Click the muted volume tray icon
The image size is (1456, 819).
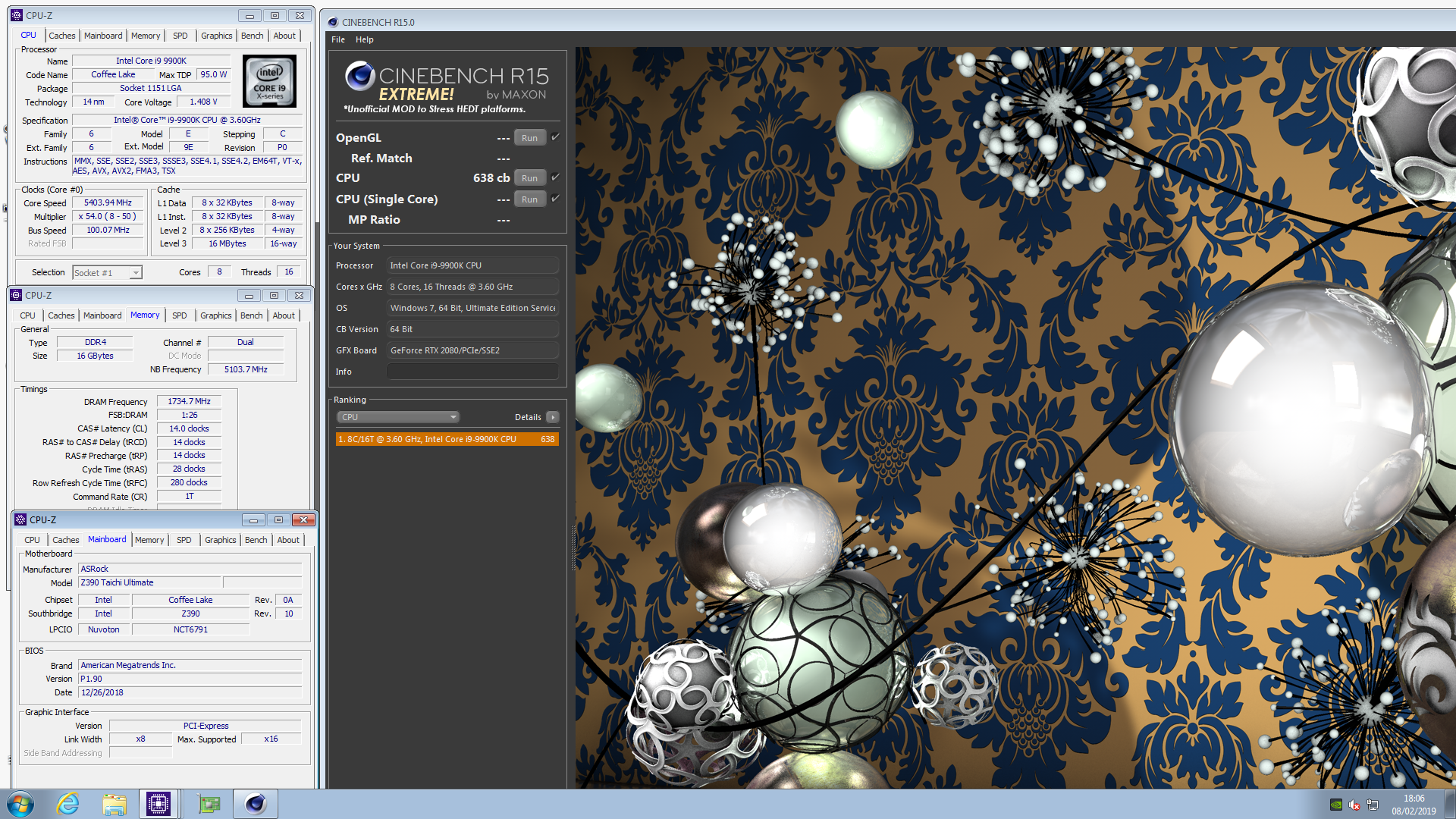tap(1354, 805)
